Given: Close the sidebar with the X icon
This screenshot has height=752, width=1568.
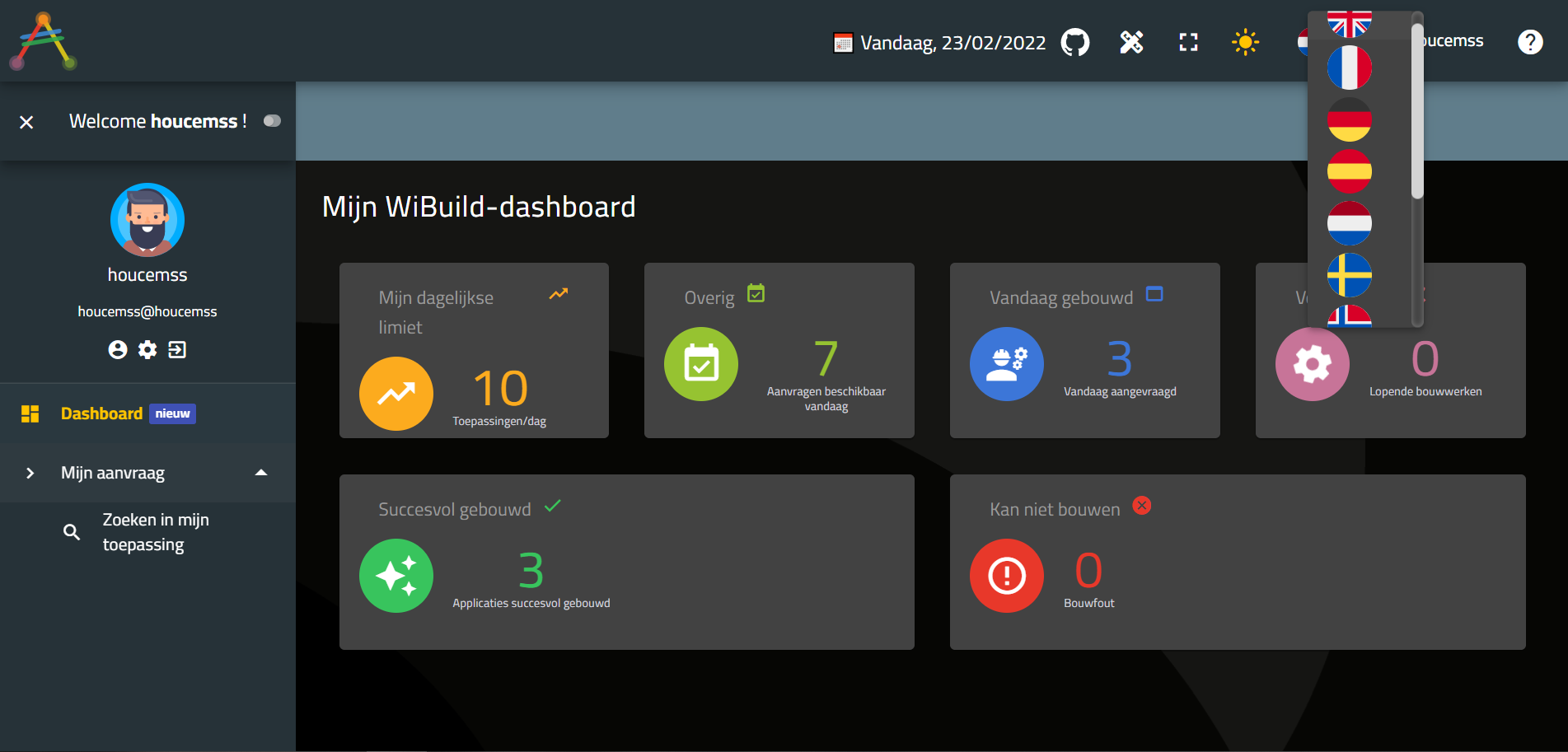Looking at the screenshot, I should point(26,122).
